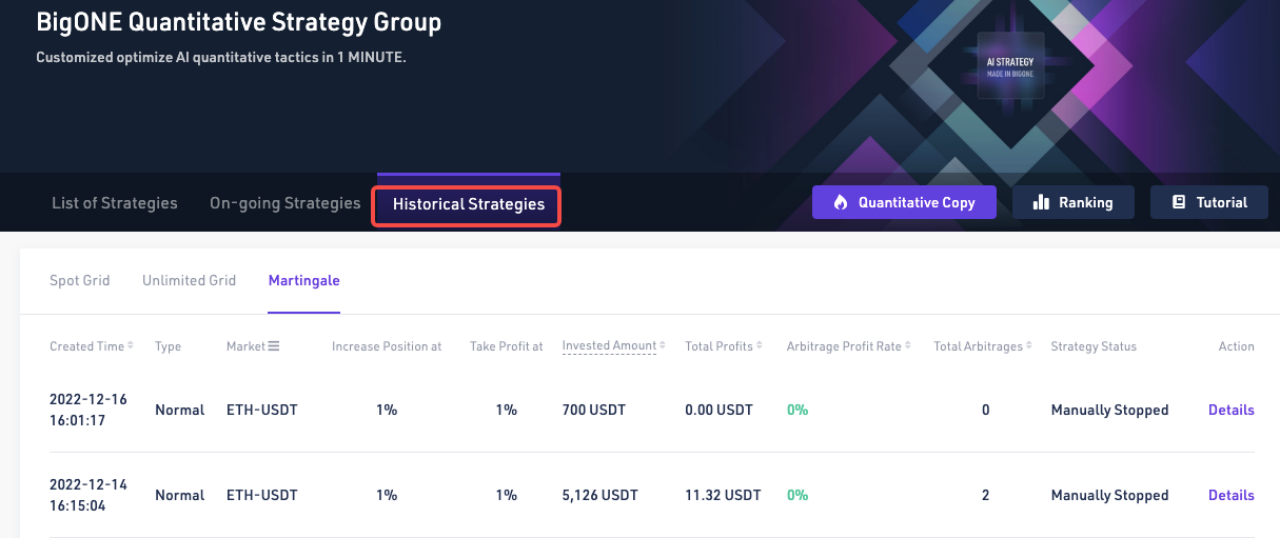Click the Increase Position at header
Viewport: 1280px width, 538px height.
click(x=387, y=346)
